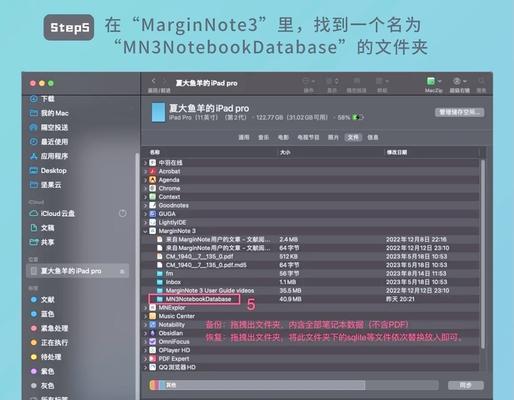Expand the Acrobat app row

pos(145,171)
